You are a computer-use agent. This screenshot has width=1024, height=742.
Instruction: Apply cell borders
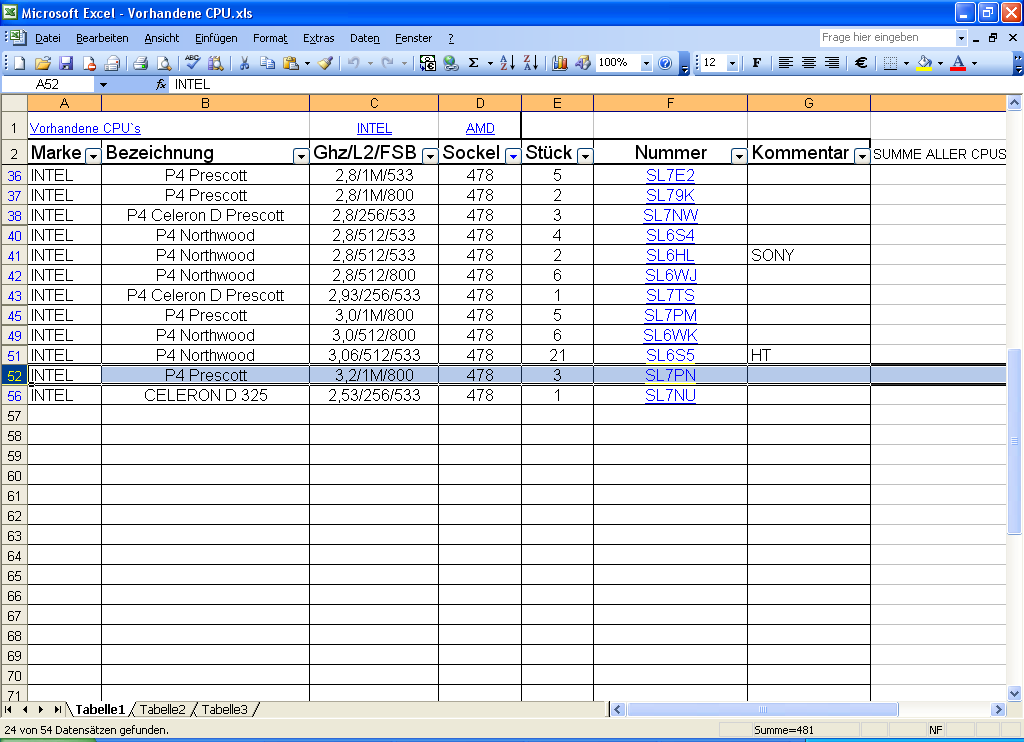889,63
